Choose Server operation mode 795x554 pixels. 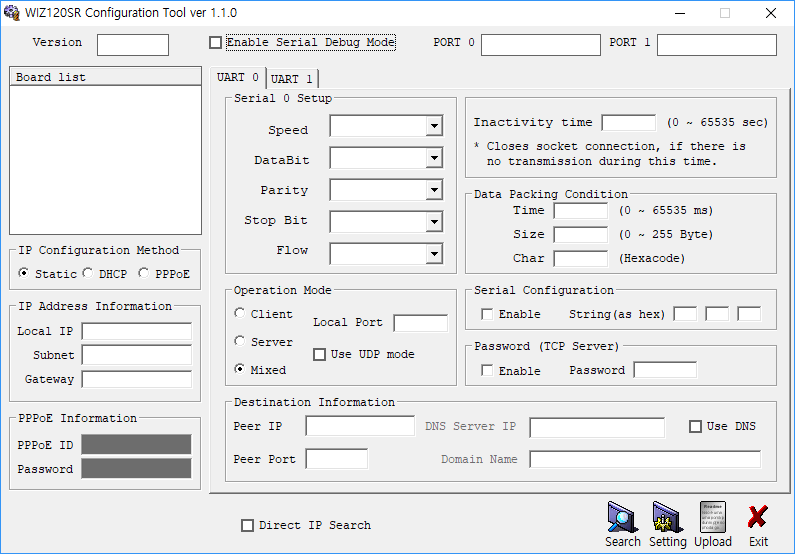(240, 341)
